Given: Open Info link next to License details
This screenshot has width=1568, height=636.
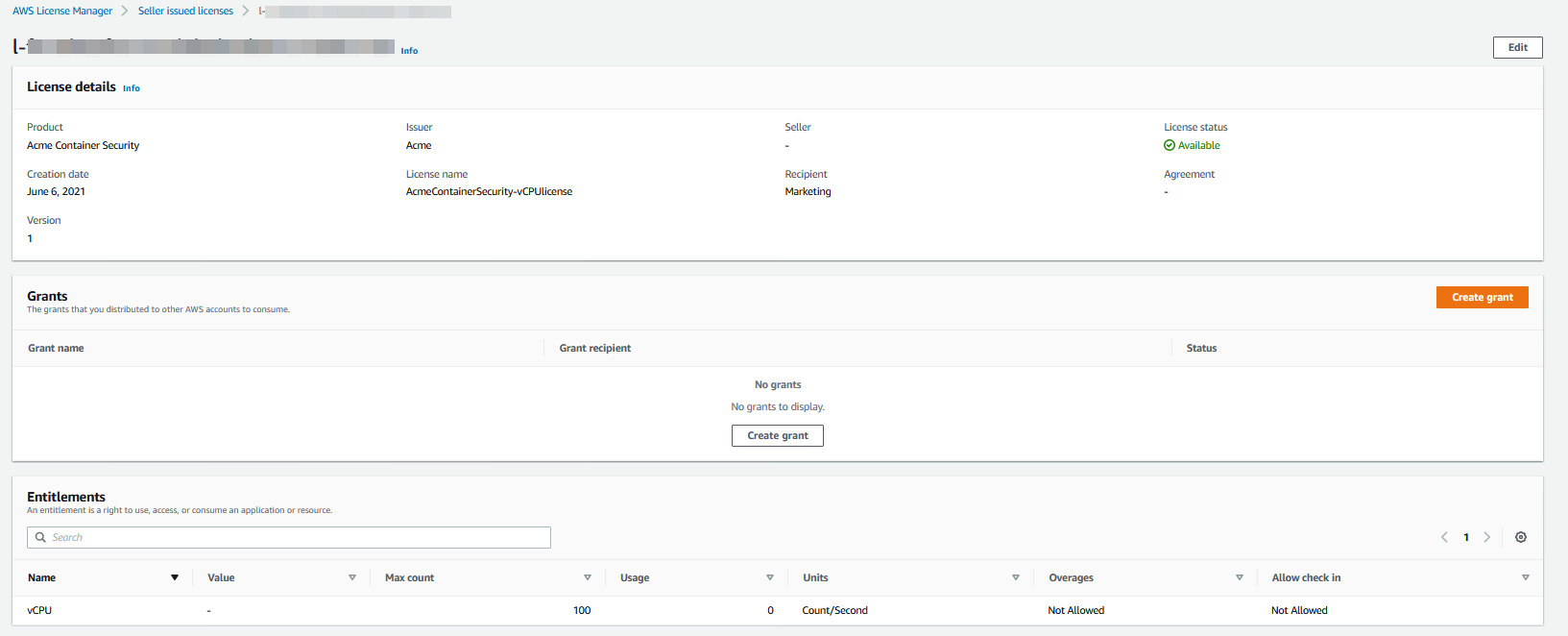Looking at the screenshot, I should [132, 88].
